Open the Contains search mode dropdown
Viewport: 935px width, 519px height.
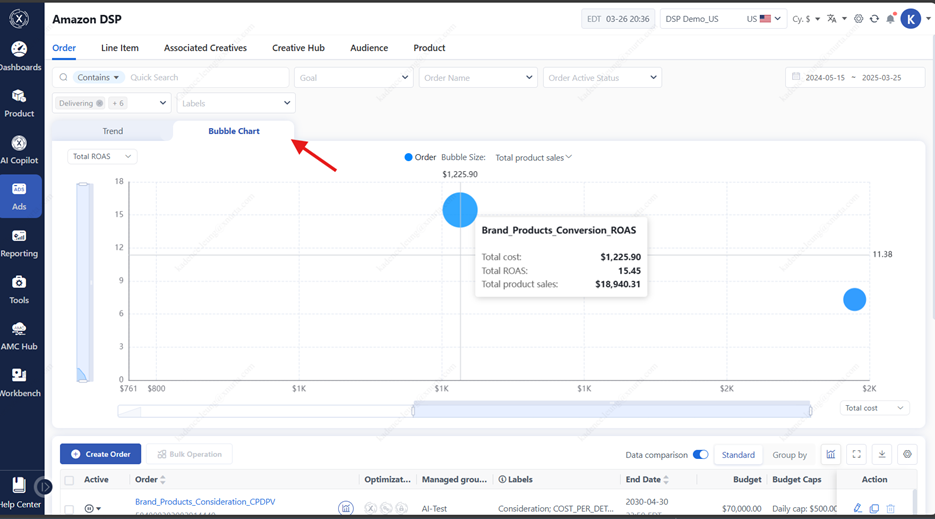click(98, 78)
